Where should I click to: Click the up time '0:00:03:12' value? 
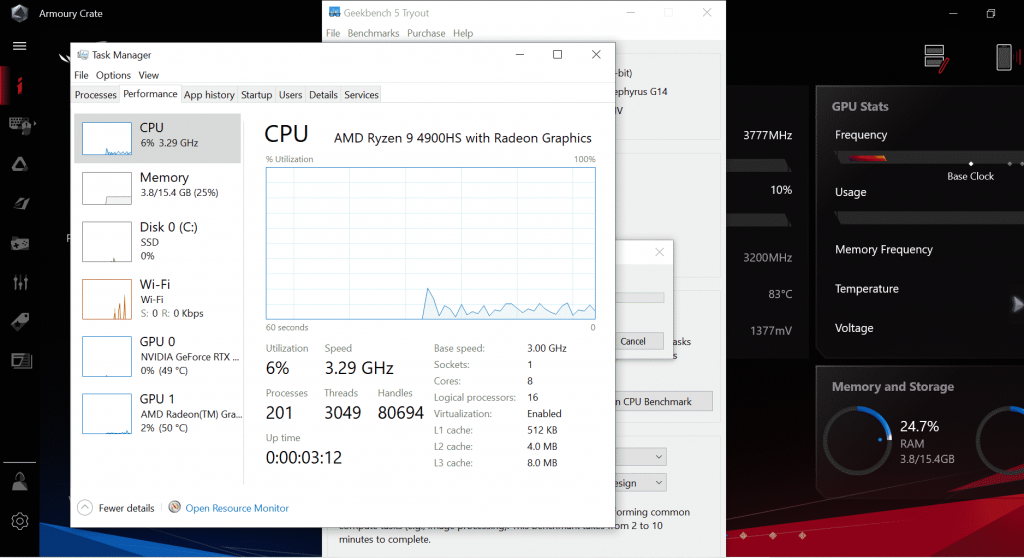coord(304,457)
